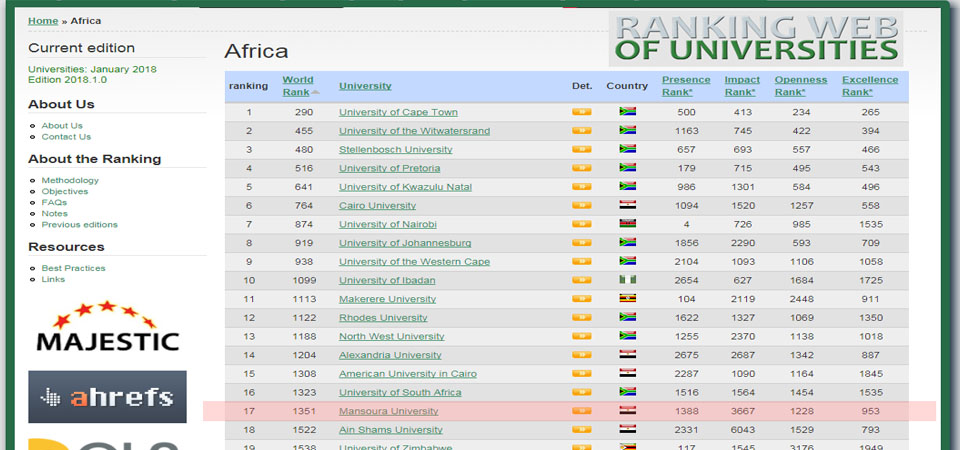Open Previous editions sidebar link

coord(80,224)
